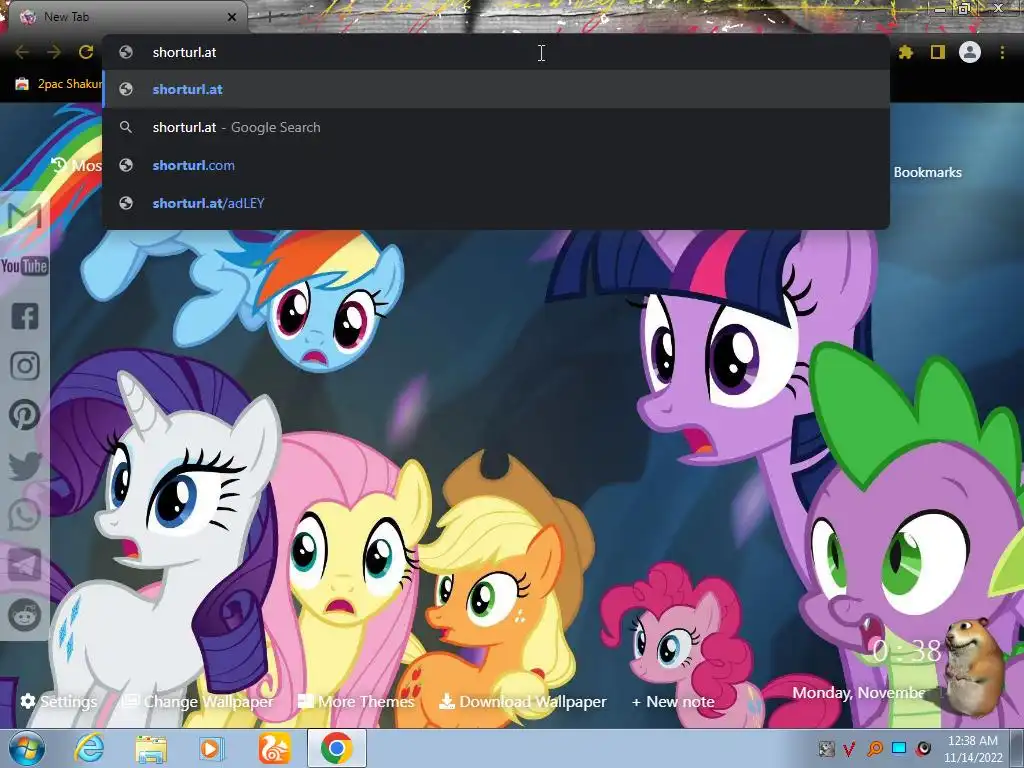Open new tab page Settings
This screenshot has width=1024, height=768.
(59, 701)
